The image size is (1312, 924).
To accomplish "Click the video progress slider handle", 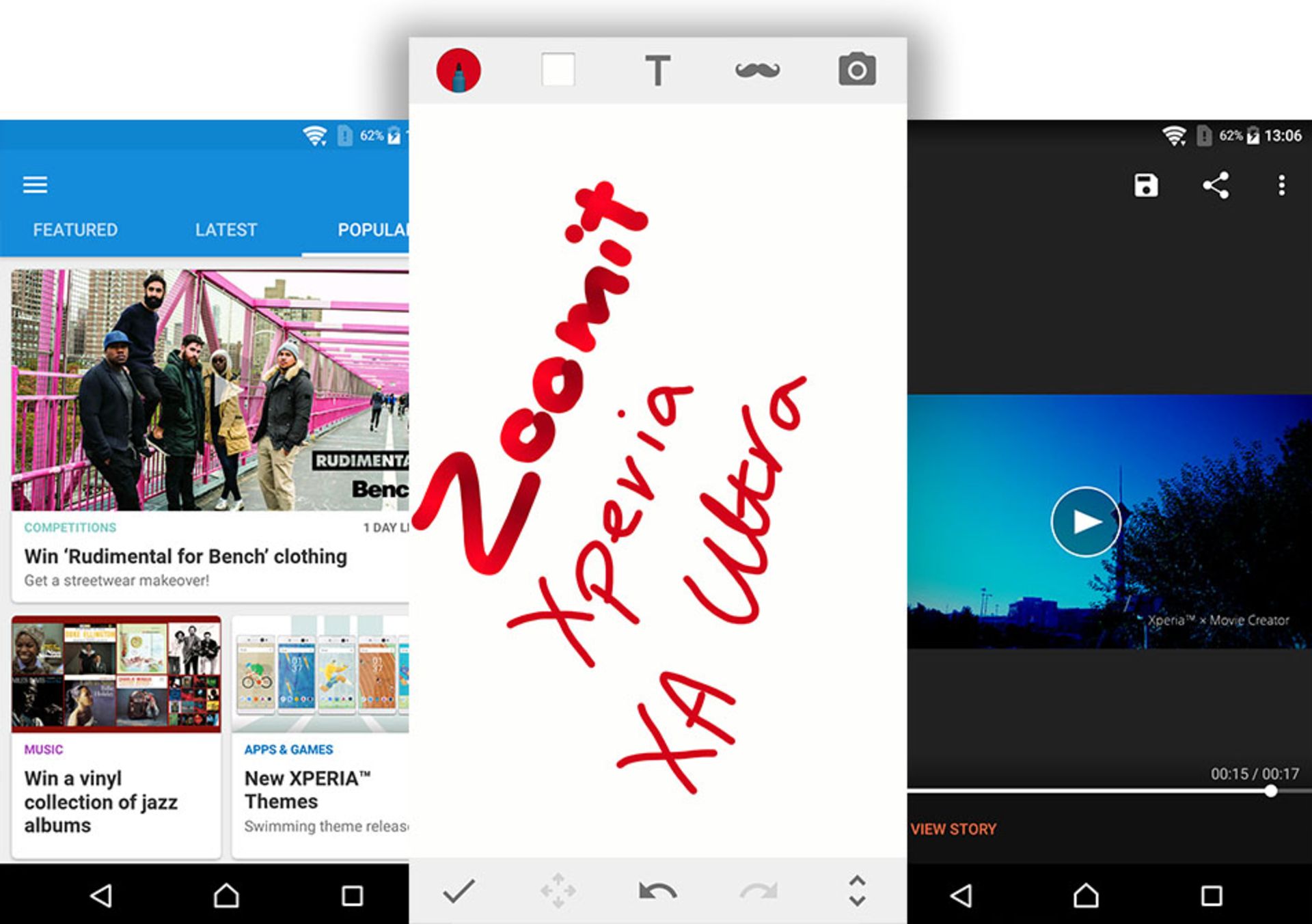I will [1270, 791].
